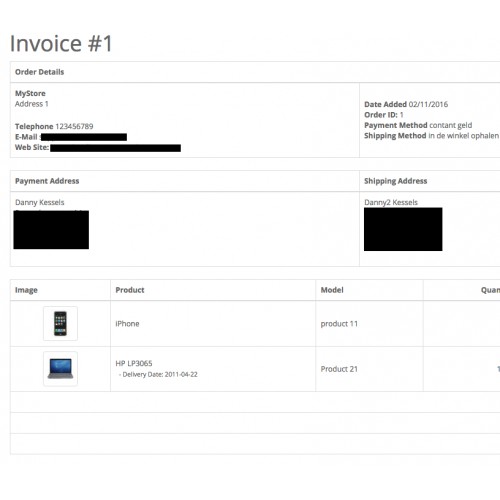
Task: Click the Product column header
Action: (130, 290)
